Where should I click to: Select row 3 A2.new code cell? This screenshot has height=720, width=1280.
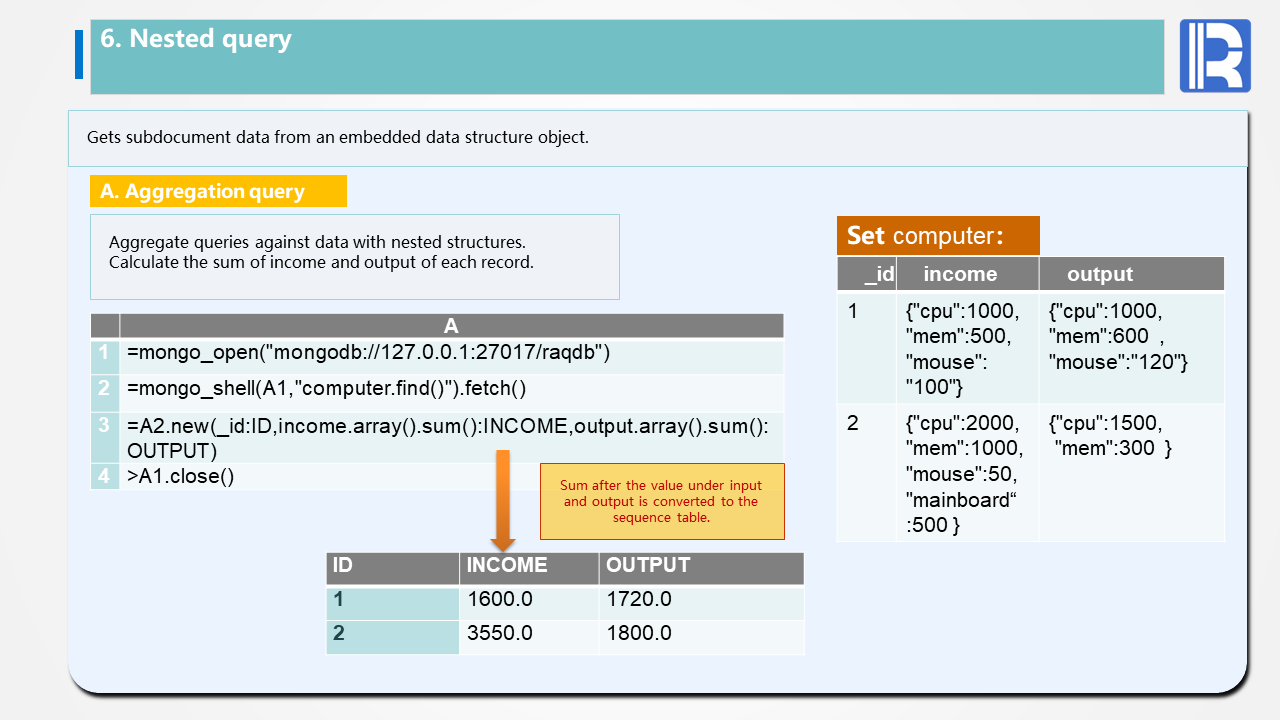click(x=452, y=438)
